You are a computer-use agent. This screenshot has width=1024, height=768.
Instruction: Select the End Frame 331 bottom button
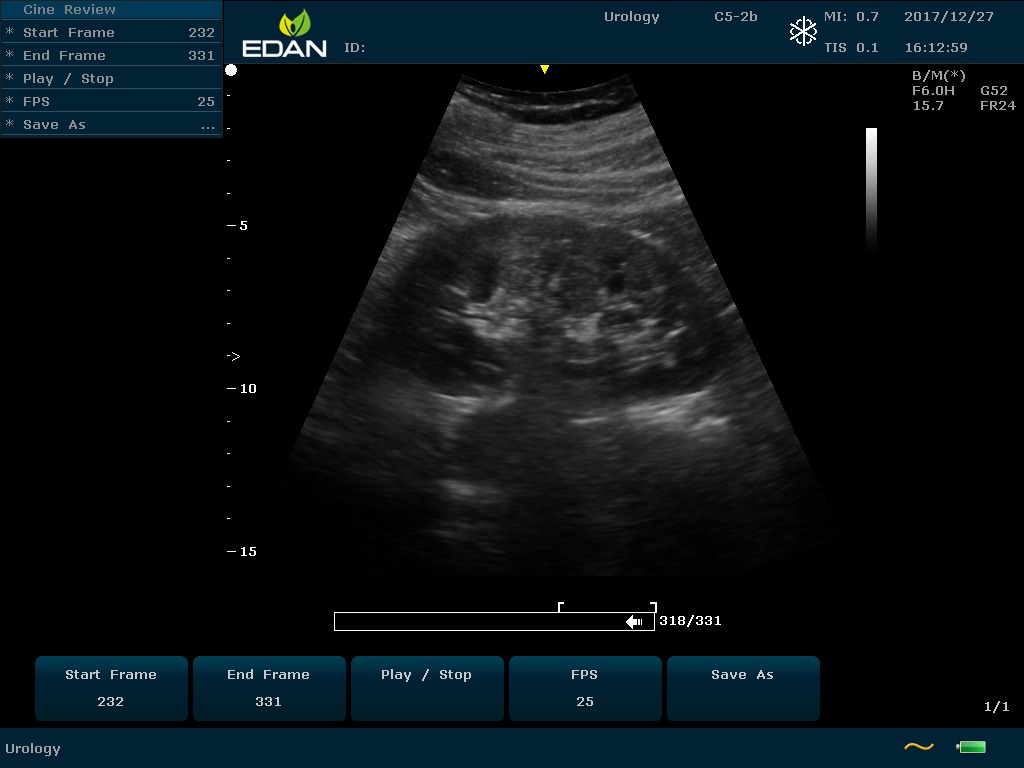tap(268, 688)
